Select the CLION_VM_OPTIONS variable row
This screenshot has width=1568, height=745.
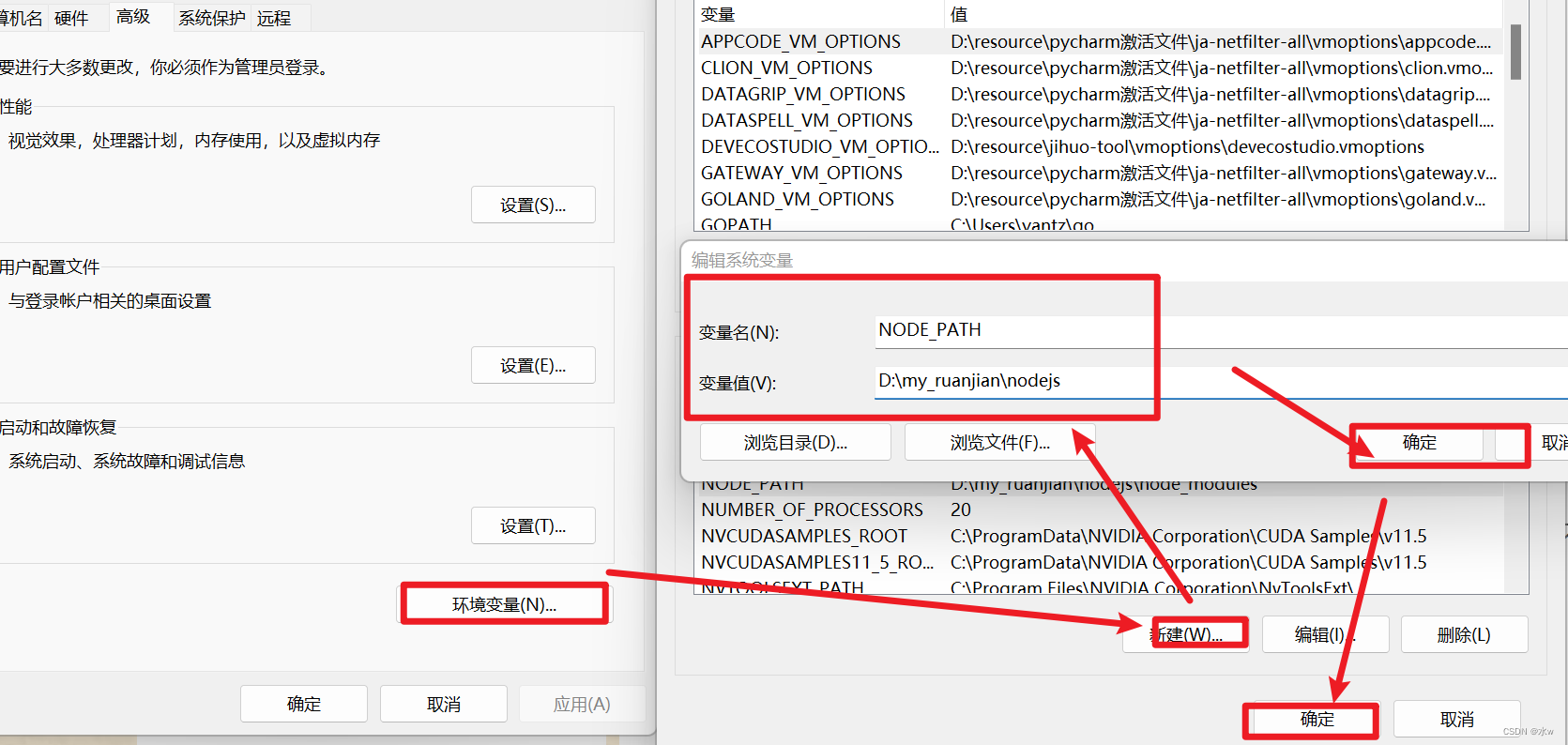pyautogui.click(x=1099, y=68)
